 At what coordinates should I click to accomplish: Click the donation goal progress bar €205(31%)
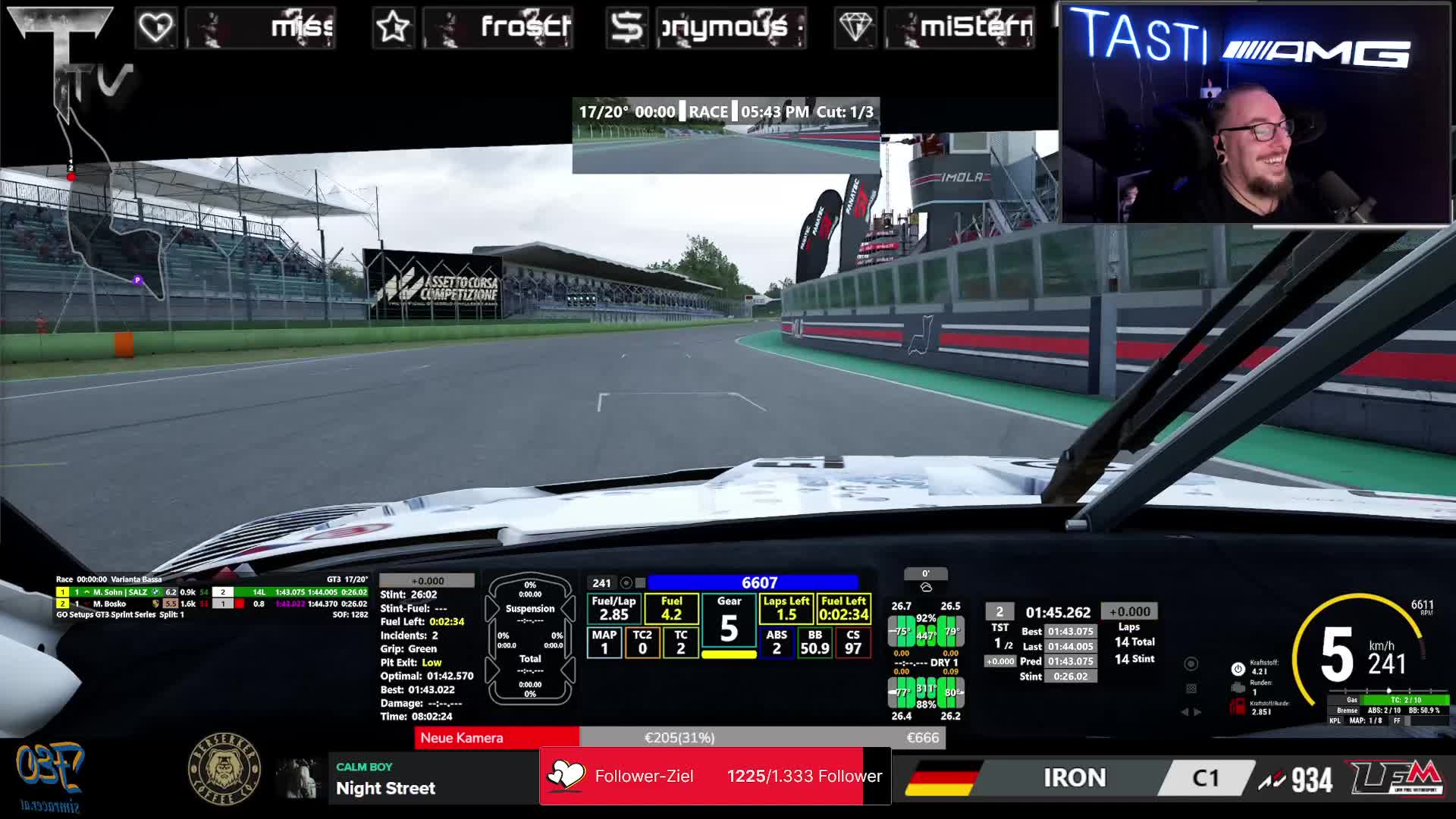coord(679,738)
